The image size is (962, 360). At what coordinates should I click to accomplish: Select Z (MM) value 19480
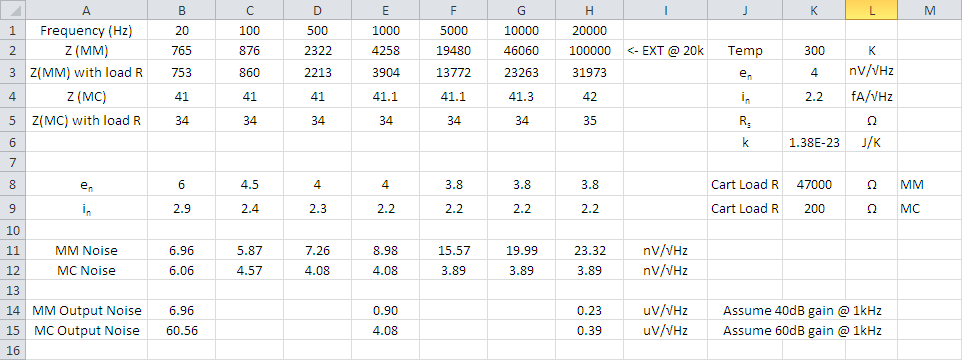tap(453, 51)
